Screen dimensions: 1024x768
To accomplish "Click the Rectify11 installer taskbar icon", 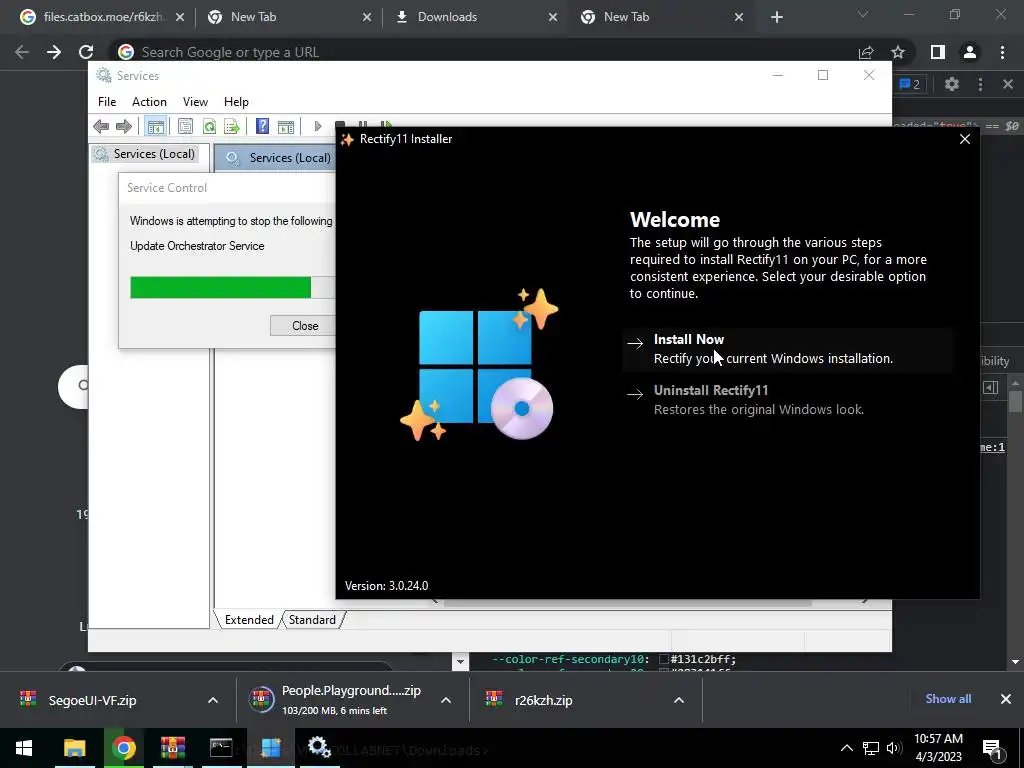I will (x=270, y=748).
